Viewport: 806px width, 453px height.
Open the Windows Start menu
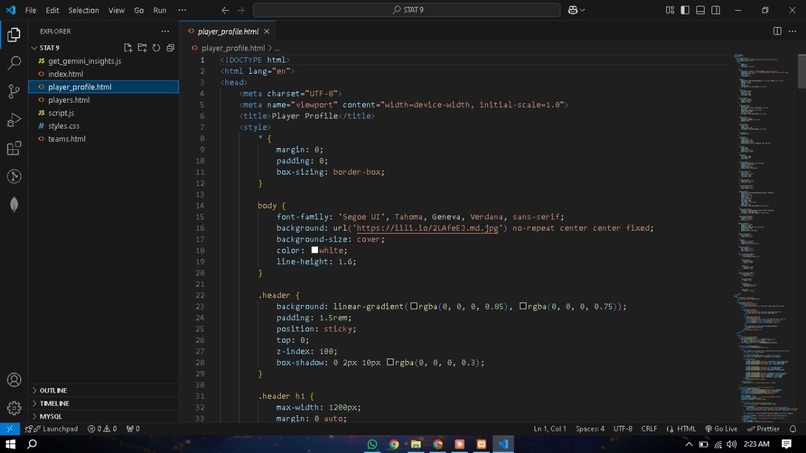(10, 444)
